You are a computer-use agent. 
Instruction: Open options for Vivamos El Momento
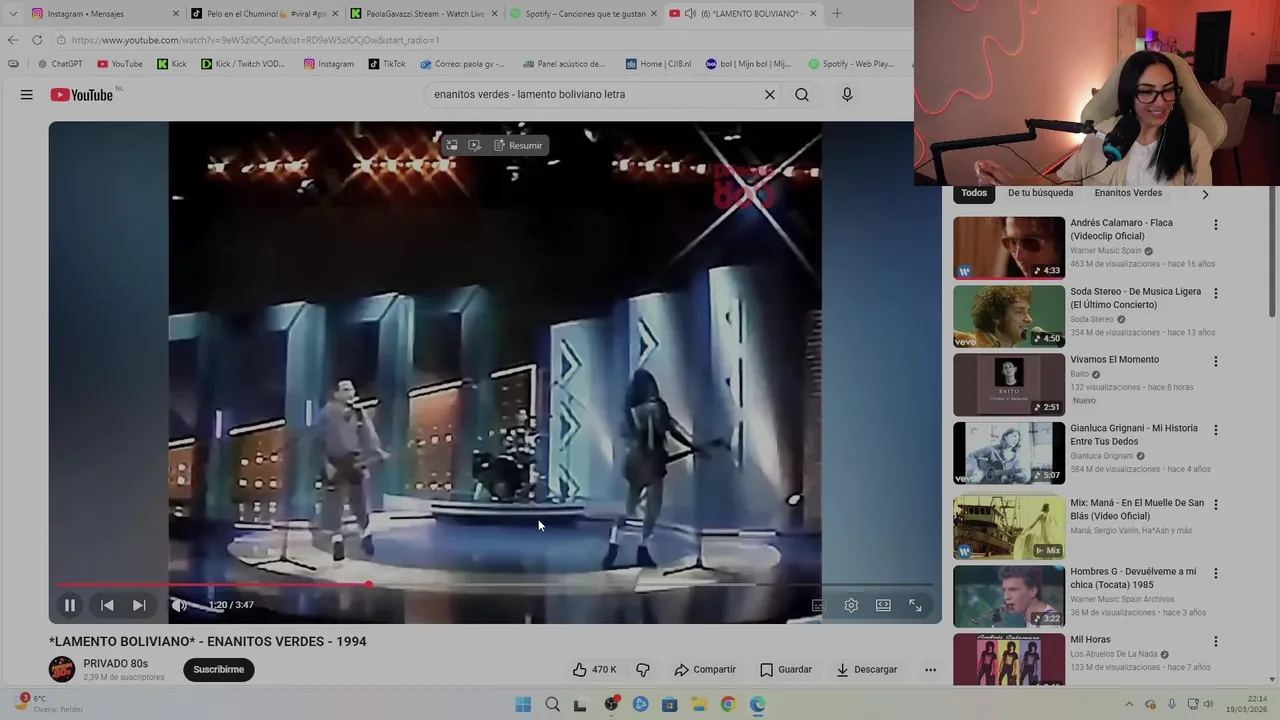(1216, 362)
